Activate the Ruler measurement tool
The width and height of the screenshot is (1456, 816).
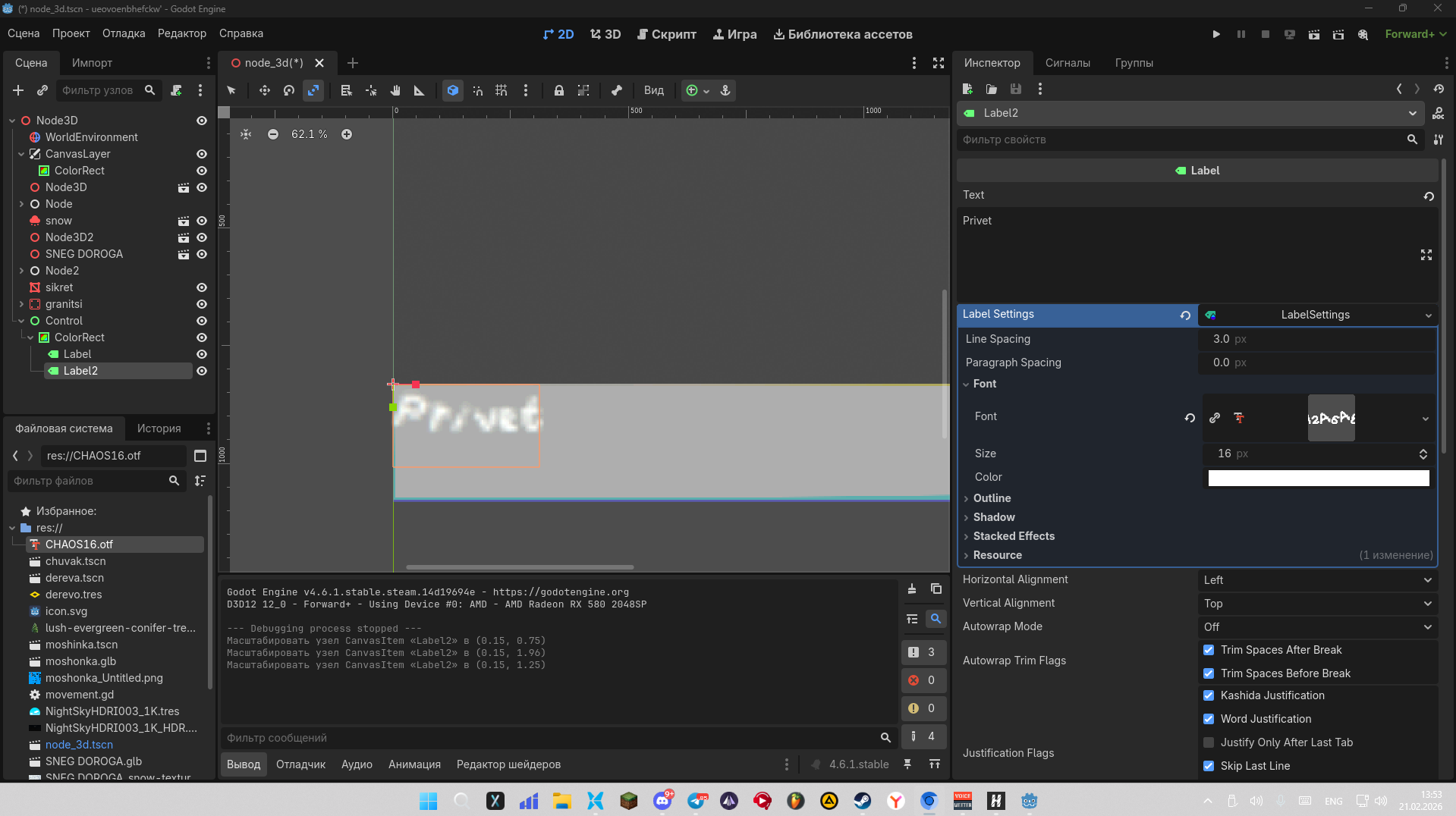tap(419, 90)
